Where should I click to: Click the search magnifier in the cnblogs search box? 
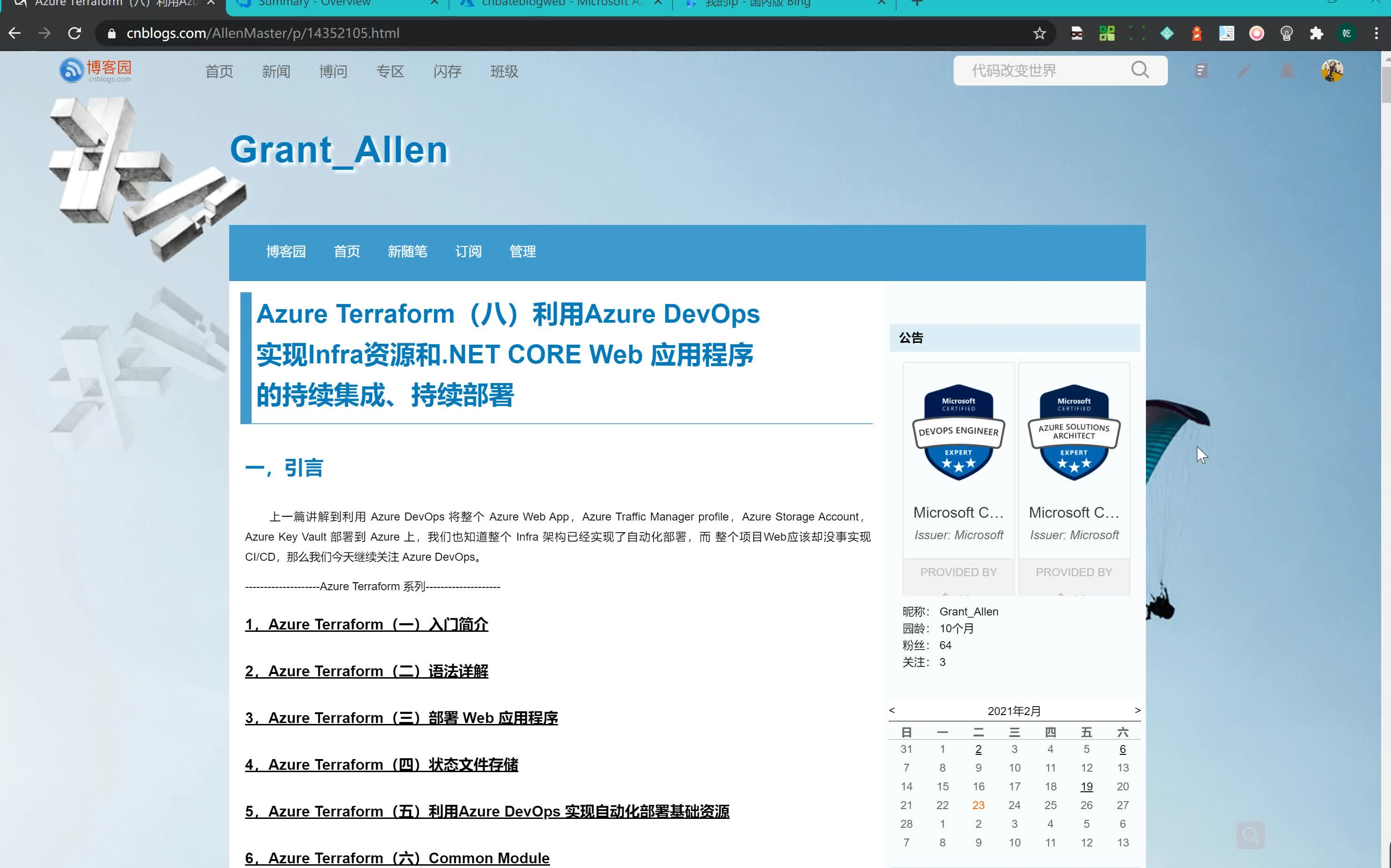[1140, 70]
